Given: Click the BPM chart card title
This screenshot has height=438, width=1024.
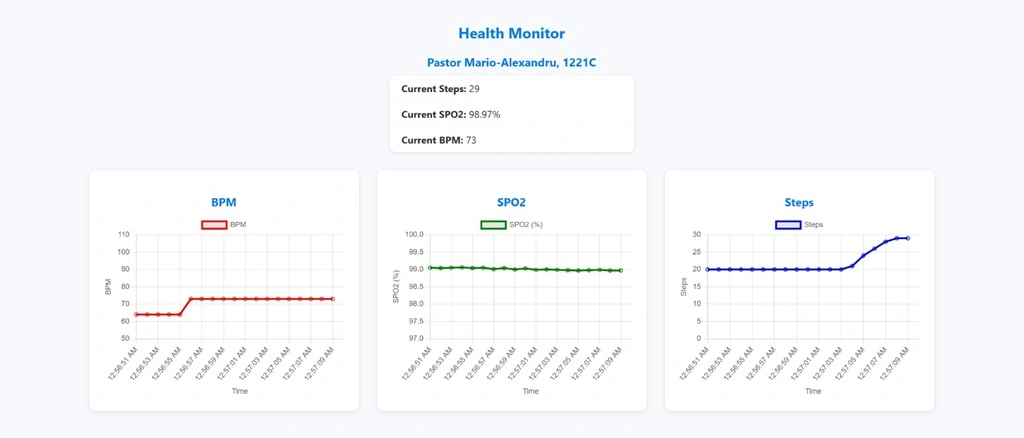Looking at the screenshot, I should [x=224, y=202].
